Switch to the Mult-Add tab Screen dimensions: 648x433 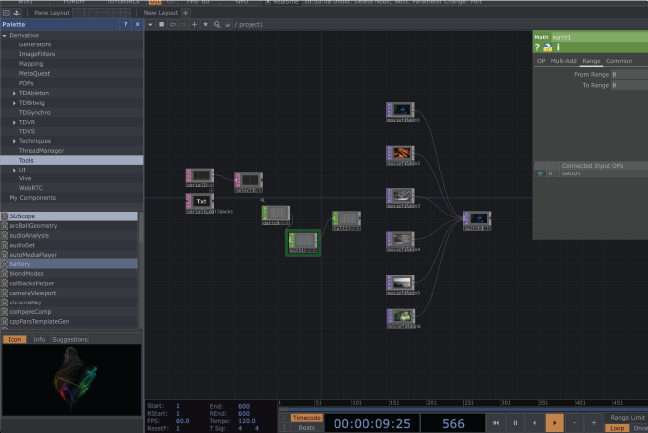coord(563,61)
